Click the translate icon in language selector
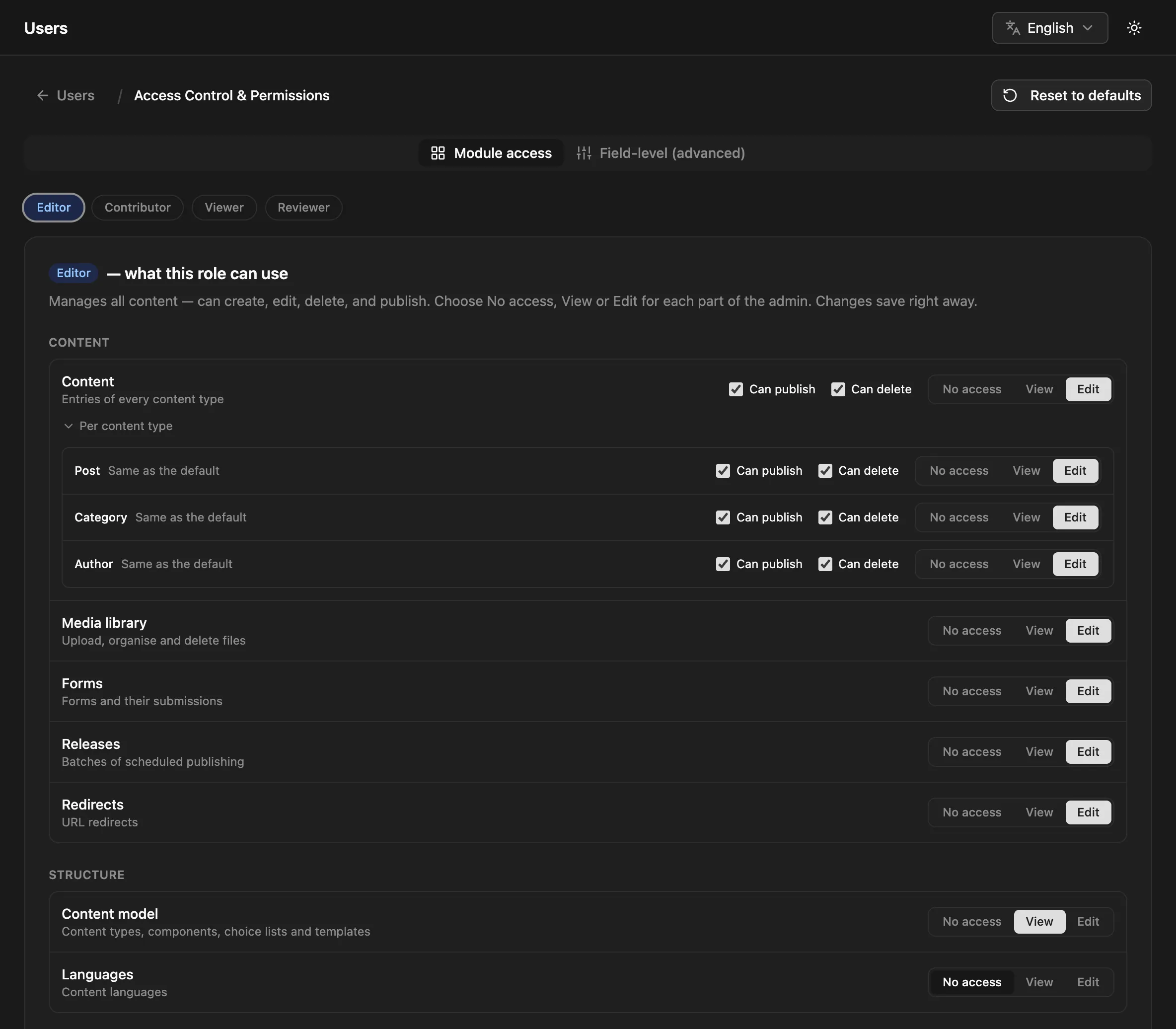Image resolution: width=1176 pixels, height=1029 pixels. tap(1012, 28)
